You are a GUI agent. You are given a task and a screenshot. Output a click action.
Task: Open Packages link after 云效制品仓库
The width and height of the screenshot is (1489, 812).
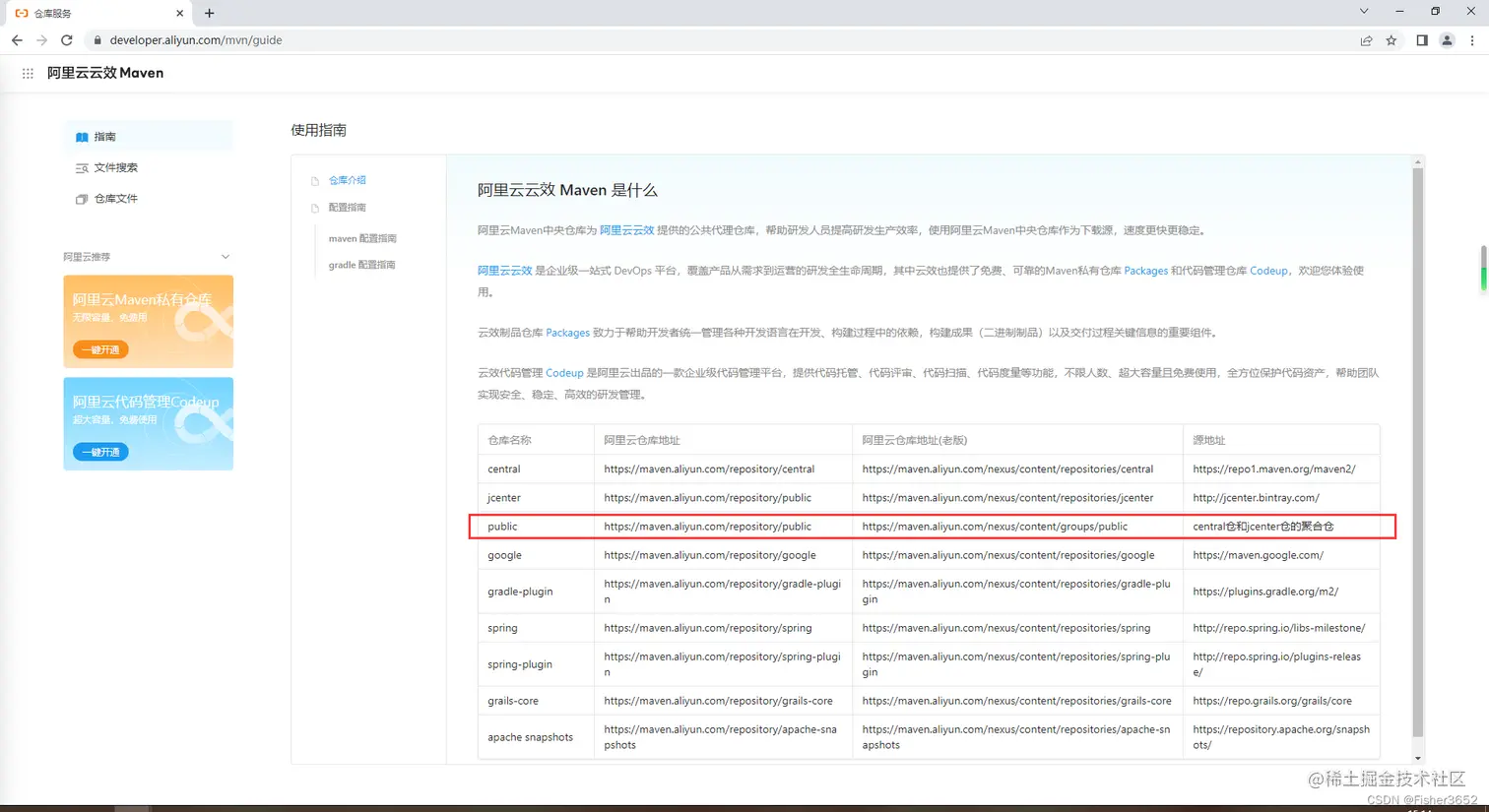click(567, 333)
